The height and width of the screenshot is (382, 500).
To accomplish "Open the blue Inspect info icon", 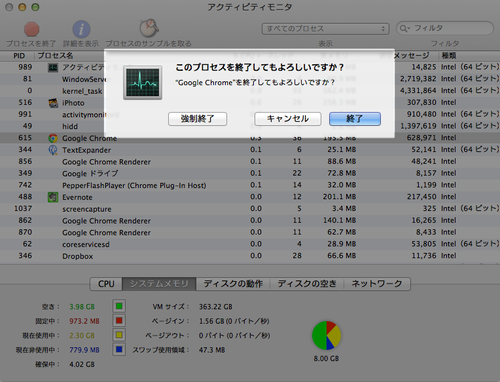I will (x=81, y=29).
